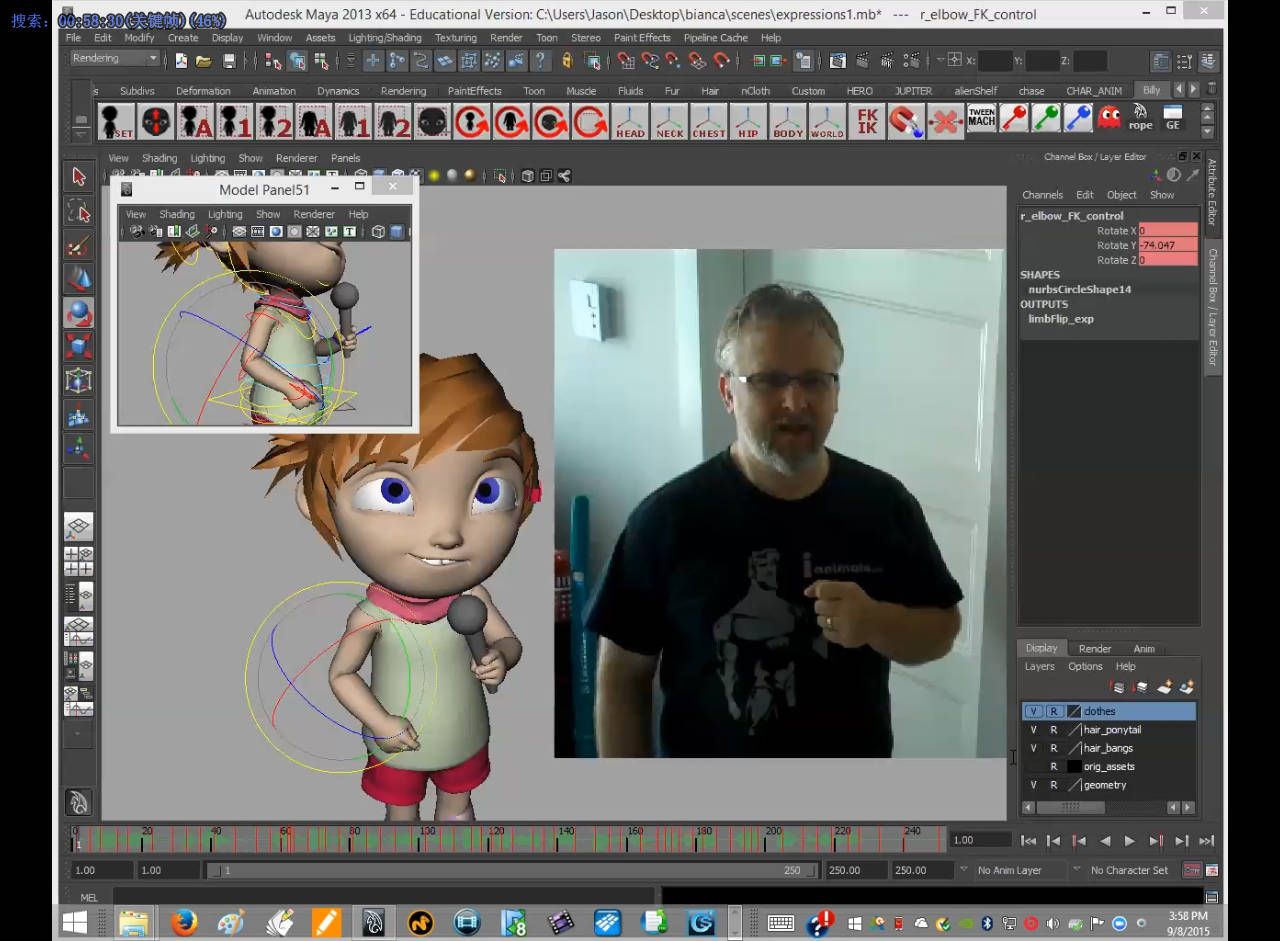1280x941 pixels.
Task: Click the lock icon in status line
Action: tap(567, 61)
